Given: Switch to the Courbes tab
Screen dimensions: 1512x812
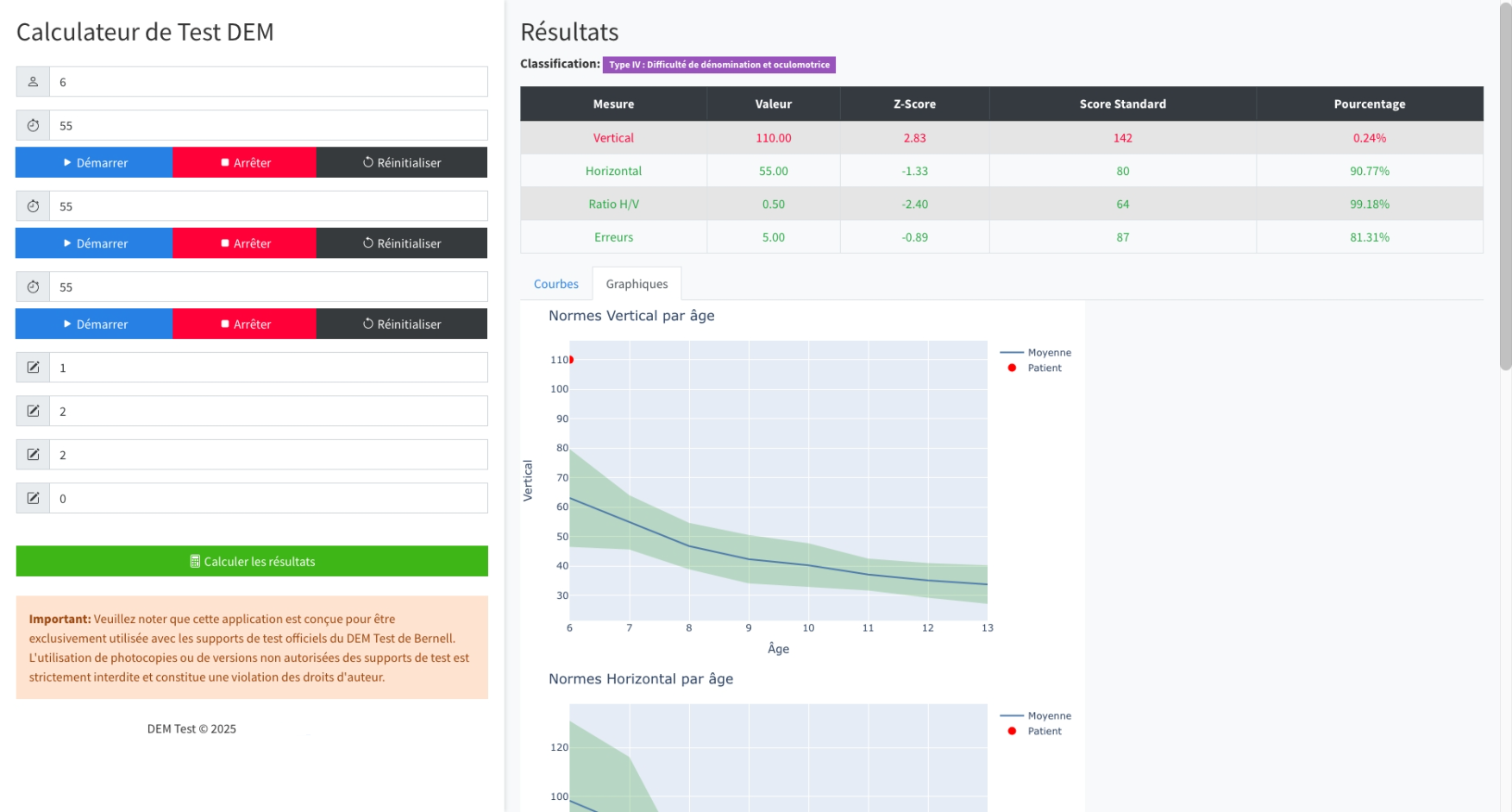Looking at the screenshot, I should tap(555, 284).
